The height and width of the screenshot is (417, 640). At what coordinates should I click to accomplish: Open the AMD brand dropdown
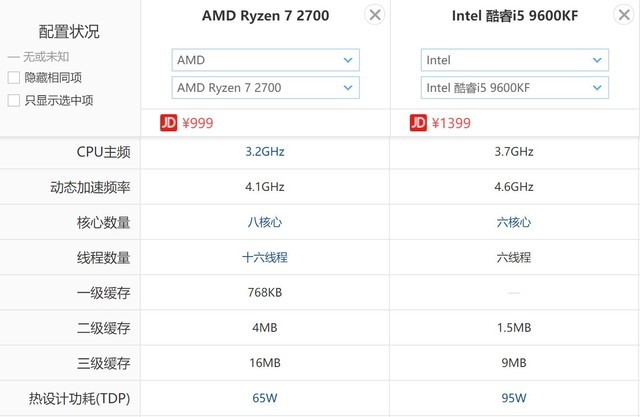[264, 60]
